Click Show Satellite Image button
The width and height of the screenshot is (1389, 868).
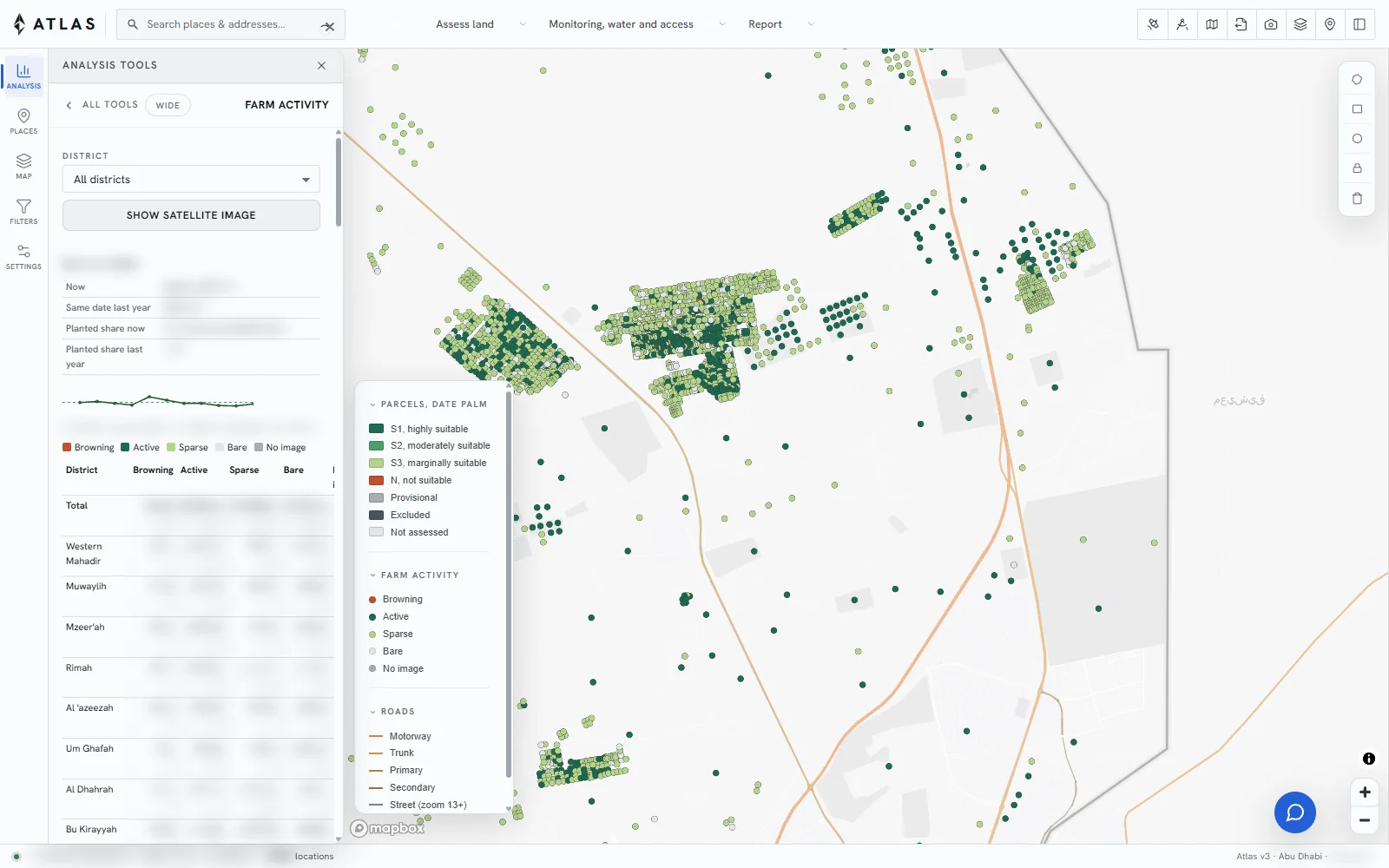pos(191,215)
